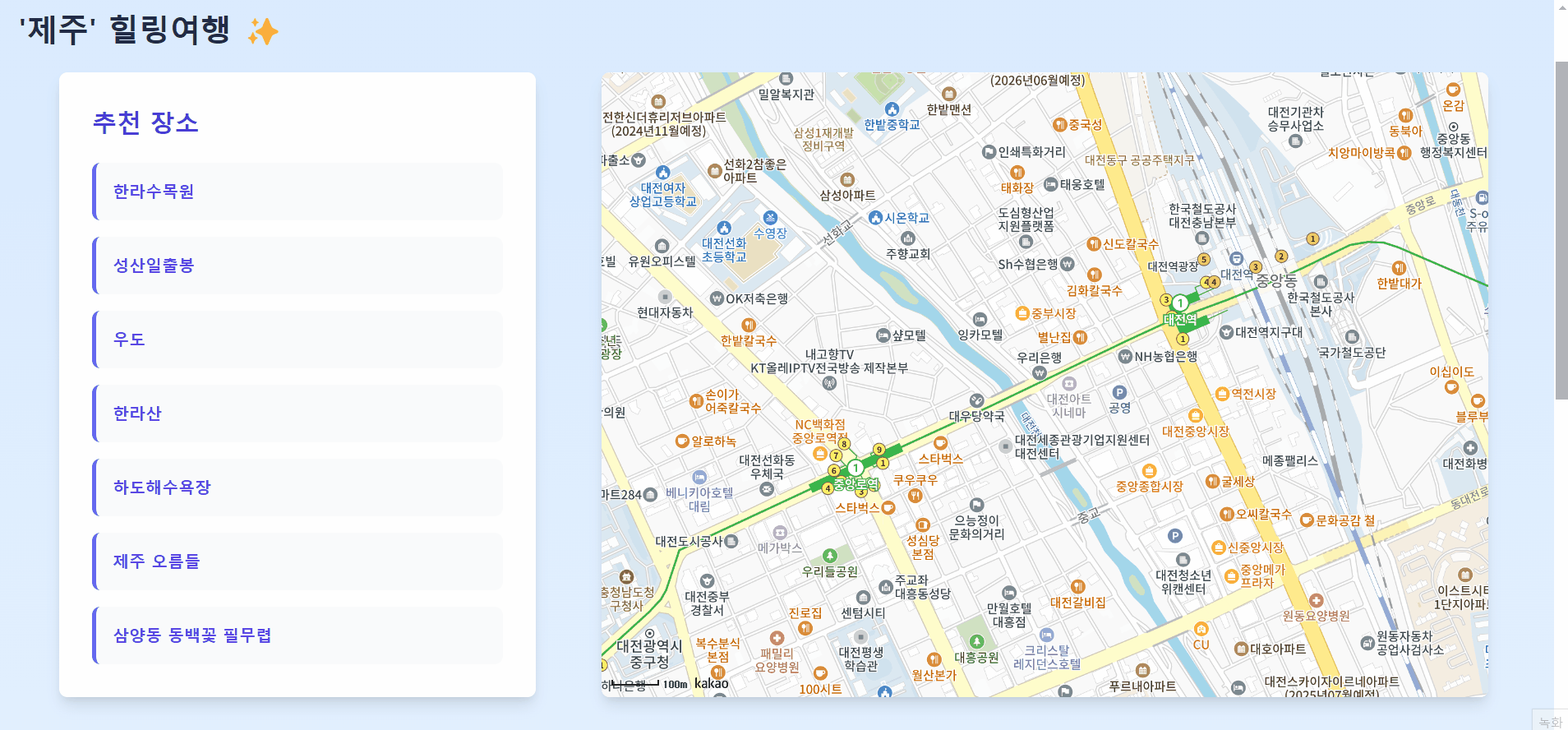Click the 대흥공원 park icon
The height and width of the screenshot is (730, 1568).
click(x=976, y=642)
